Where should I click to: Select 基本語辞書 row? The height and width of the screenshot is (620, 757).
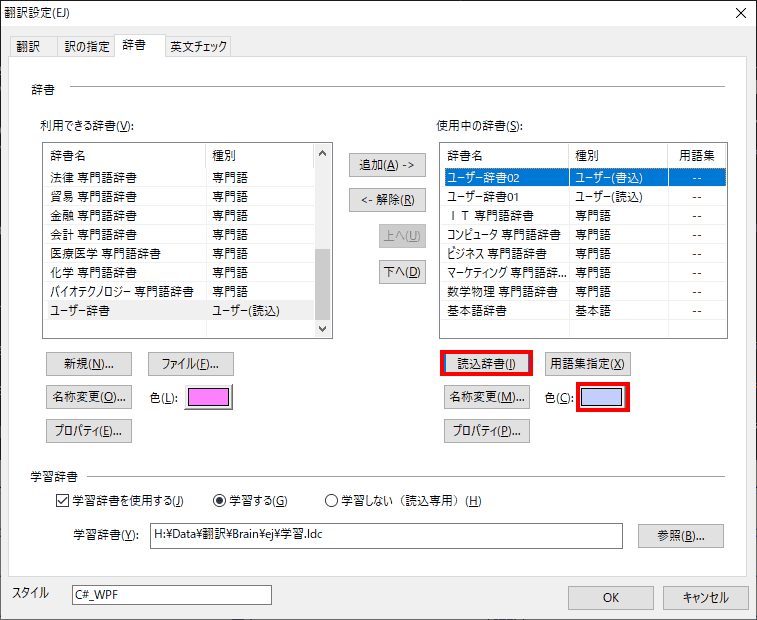pos(584,310)
